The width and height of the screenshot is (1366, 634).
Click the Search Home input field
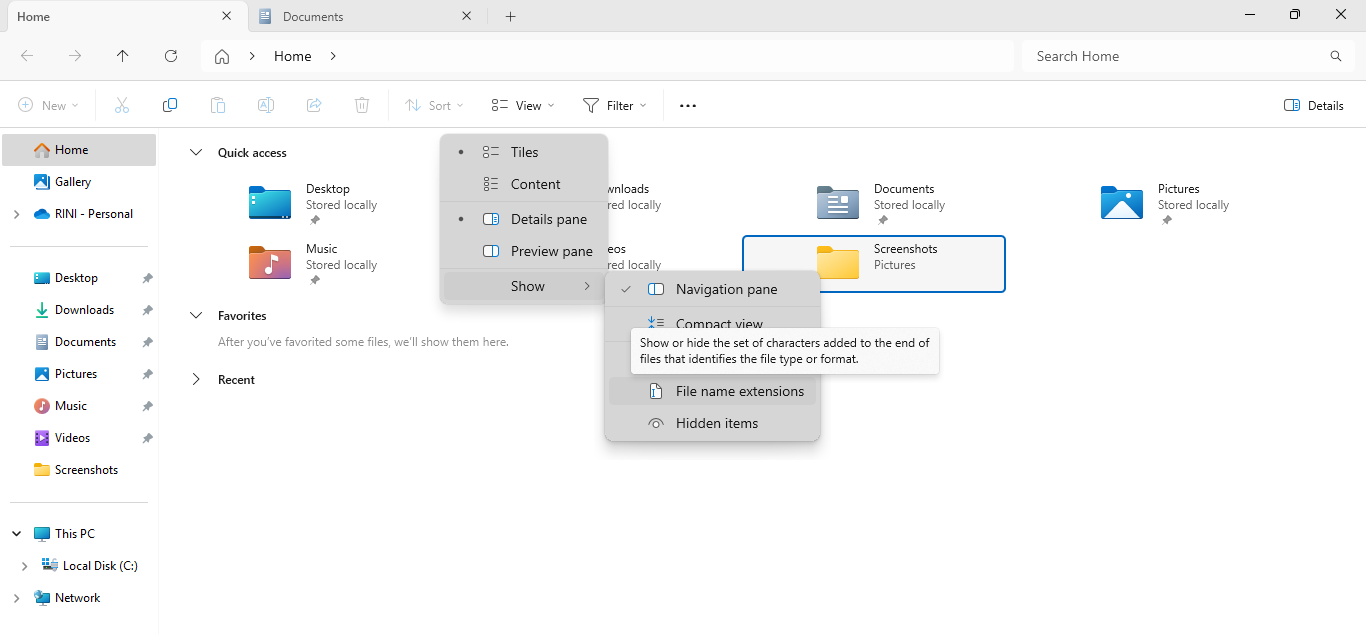tap(1170, 56)
